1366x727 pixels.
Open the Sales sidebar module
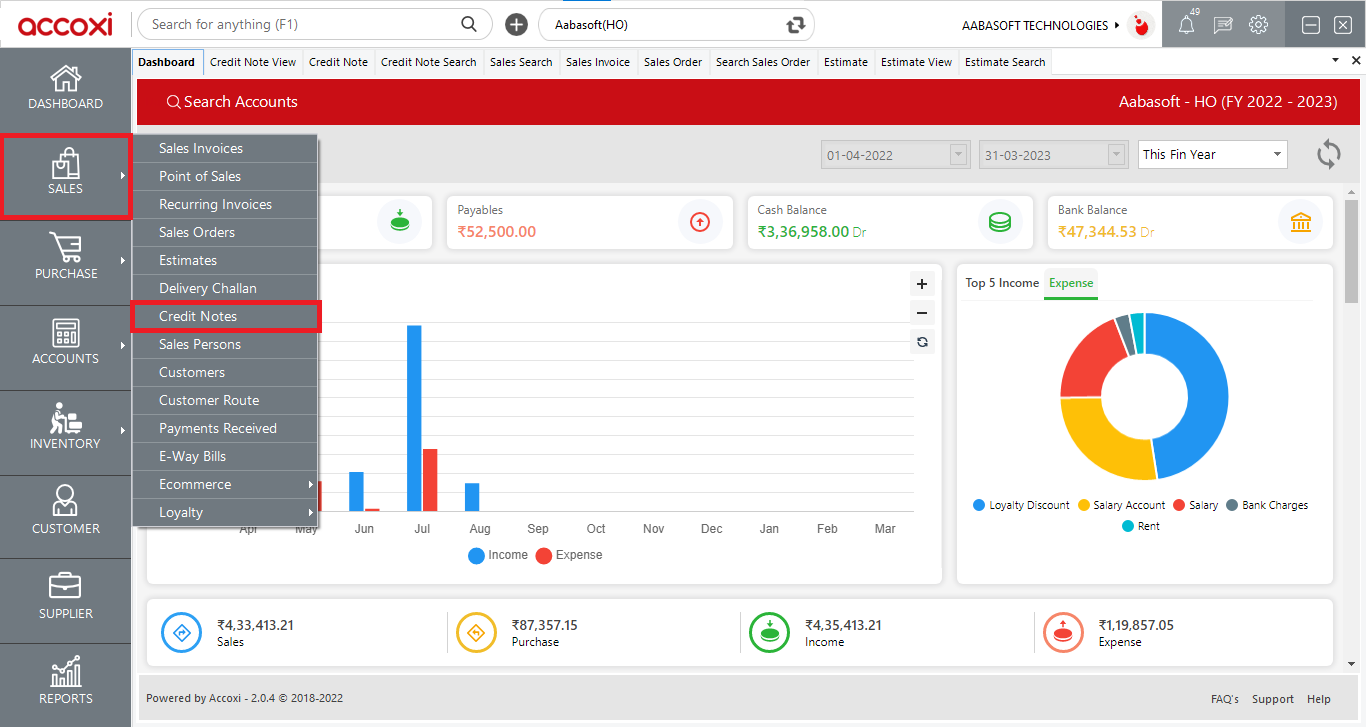(x=65, y=176)
